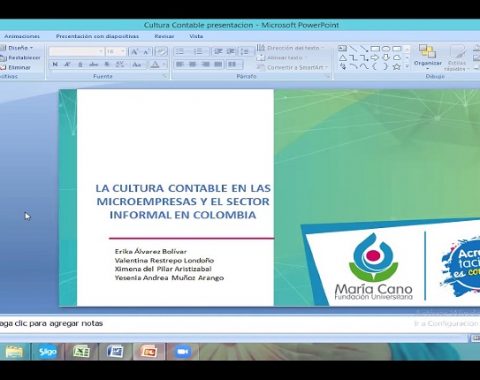
Task: Switch to the Vista tab
Action: pyautogui.click(x=196, y=36)
